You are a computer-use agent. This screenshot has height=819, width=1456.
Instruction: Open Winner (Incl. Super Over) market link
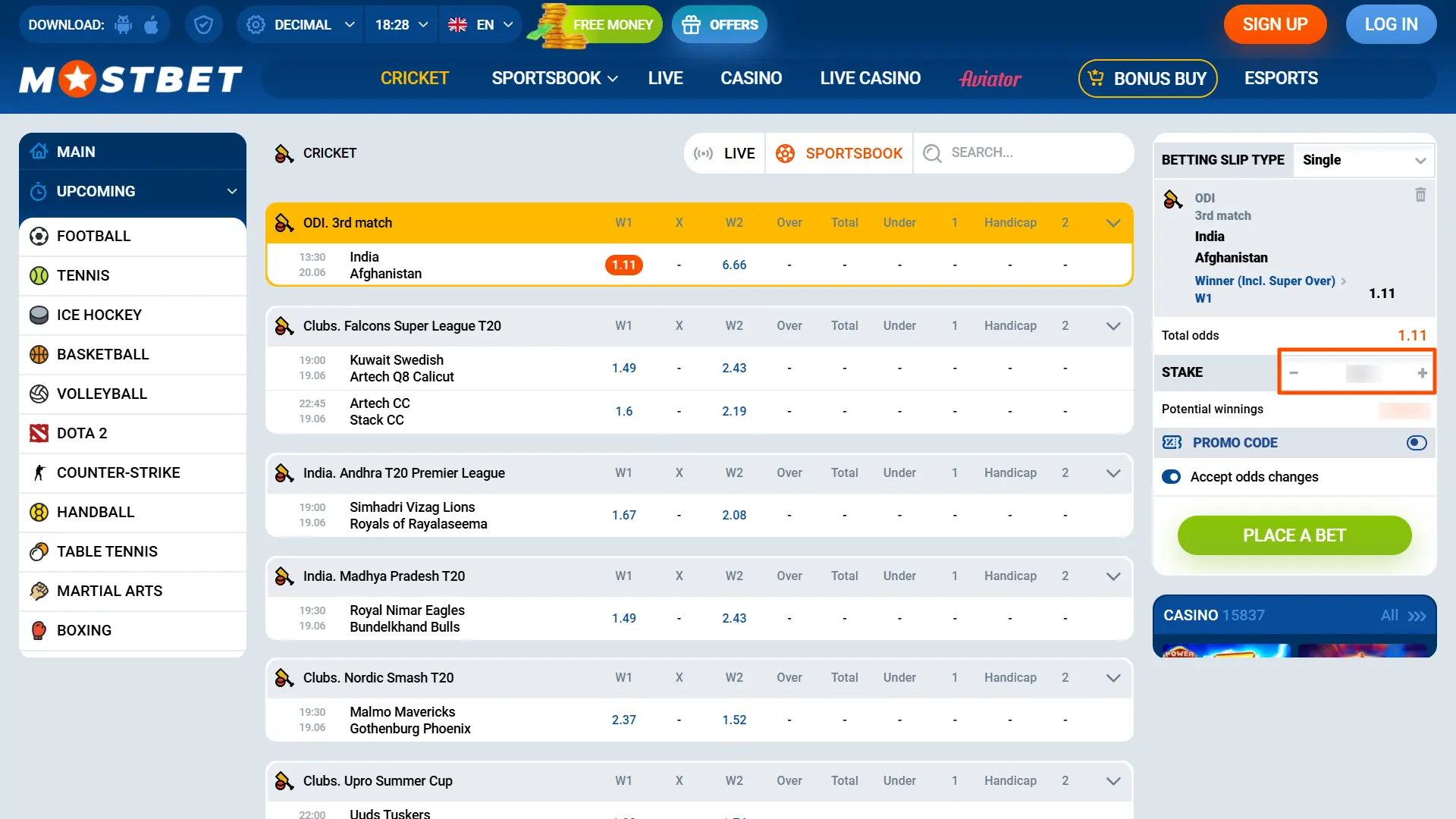[x=1270, y=281]
